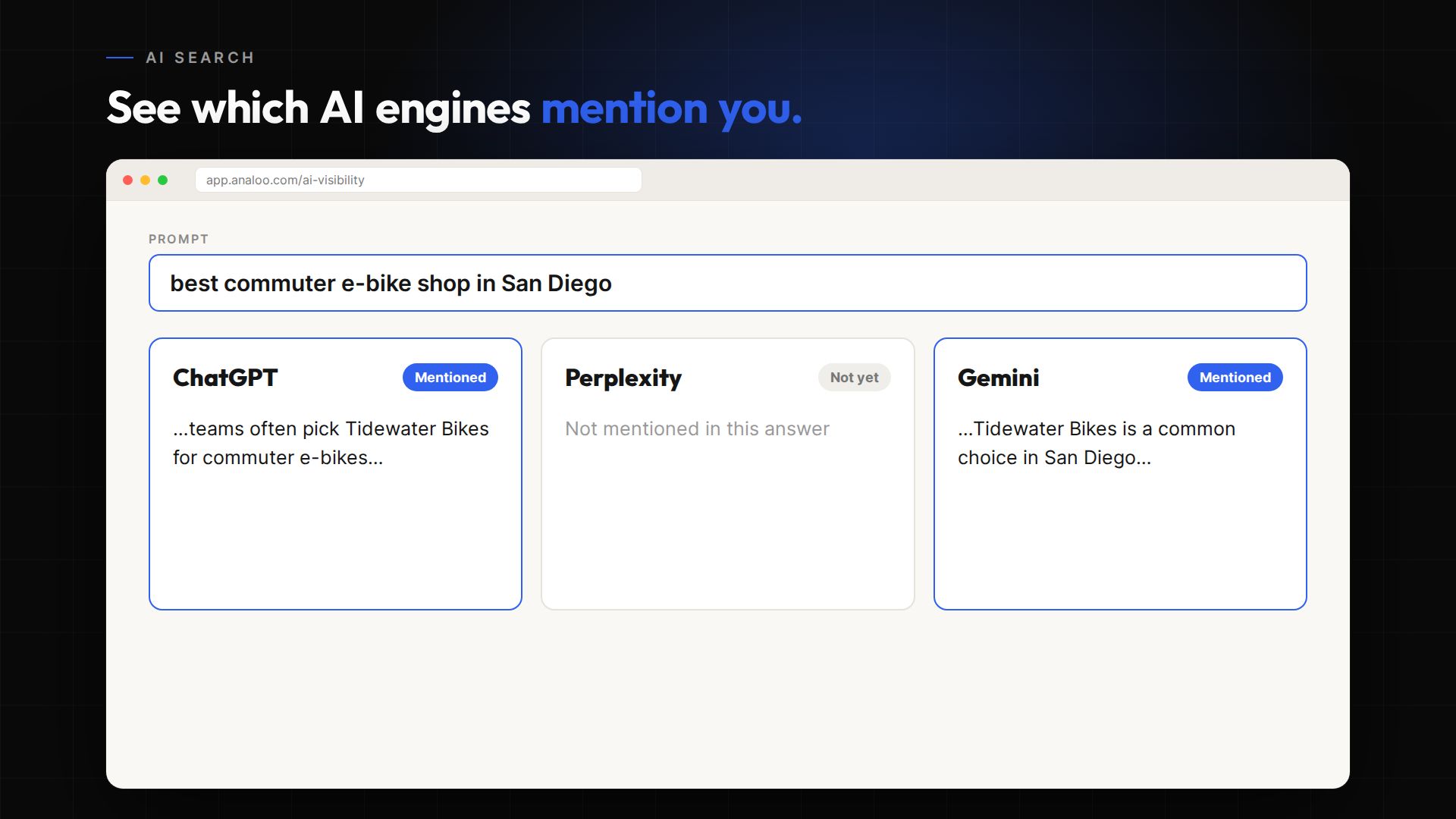Click the prompt field about San Diego e-bike shop

728,283
